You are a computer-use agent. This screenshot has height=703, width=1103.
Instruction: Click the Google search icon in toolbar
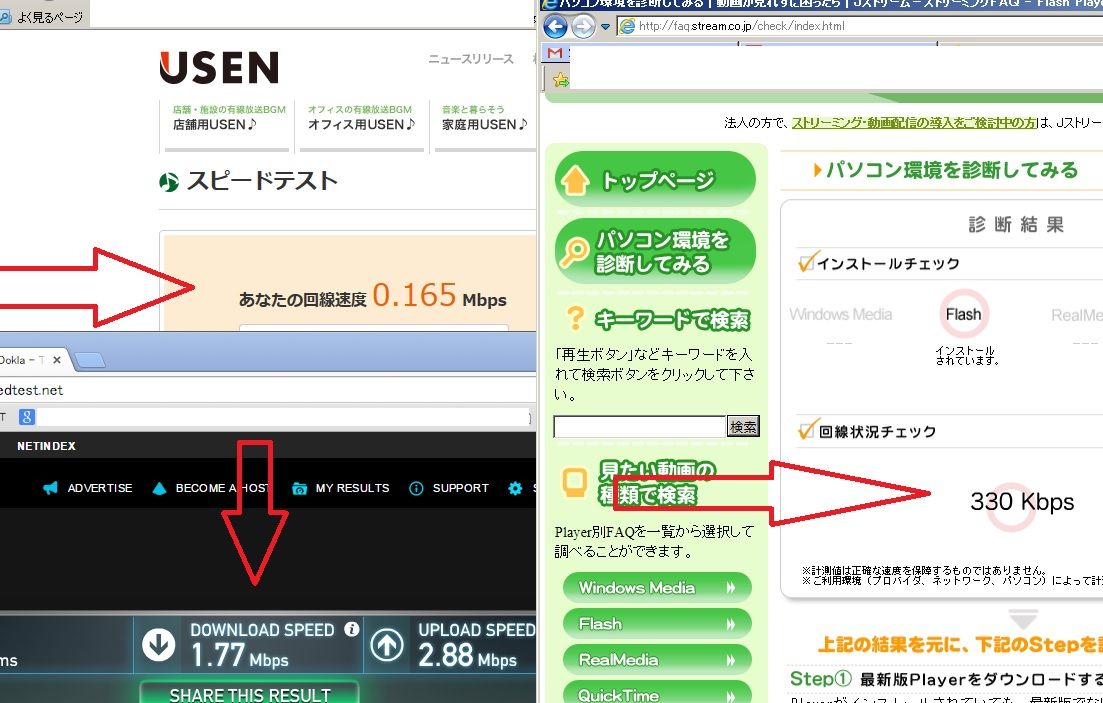(x=27, y=417)
